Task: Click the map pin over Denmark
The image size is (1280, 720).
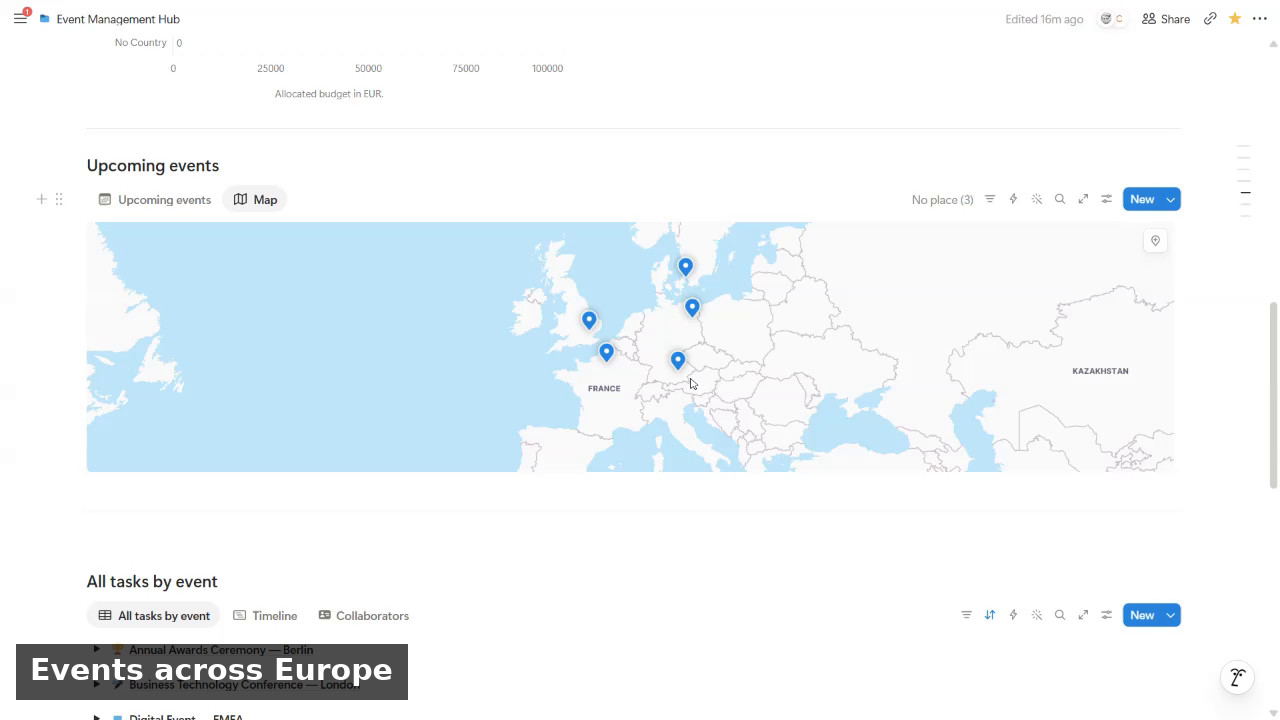Action: (685, 266)
